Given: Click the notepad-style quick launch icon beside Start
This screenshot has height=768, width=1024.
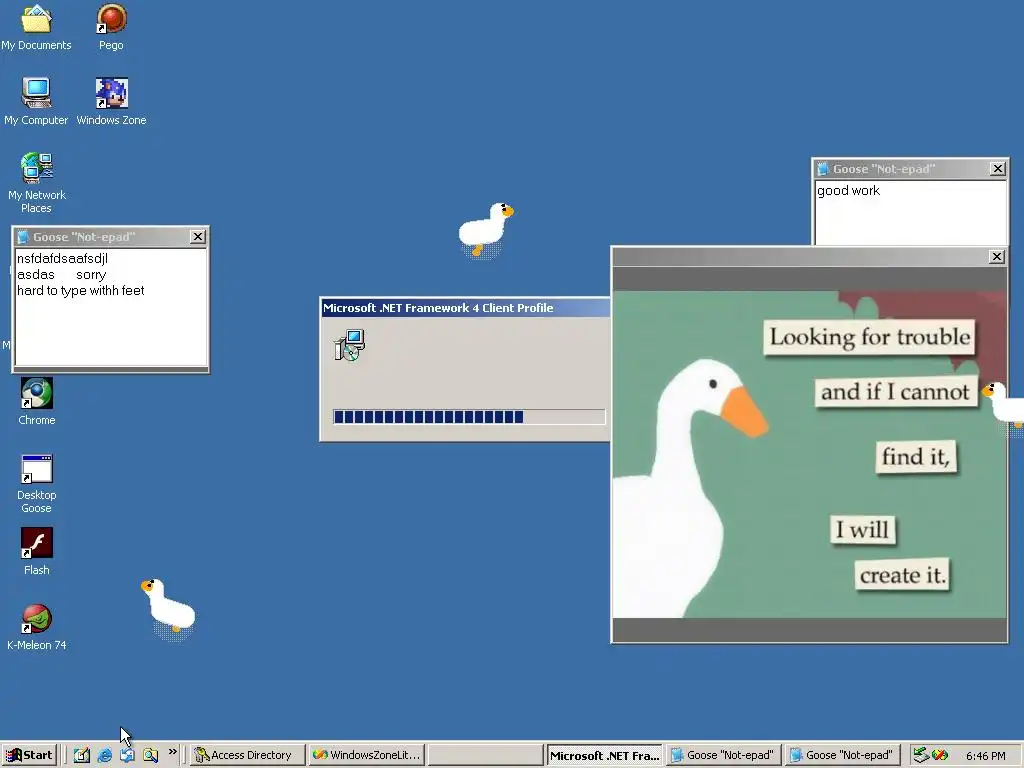Looking at the screenshot, I should (82, 755).
